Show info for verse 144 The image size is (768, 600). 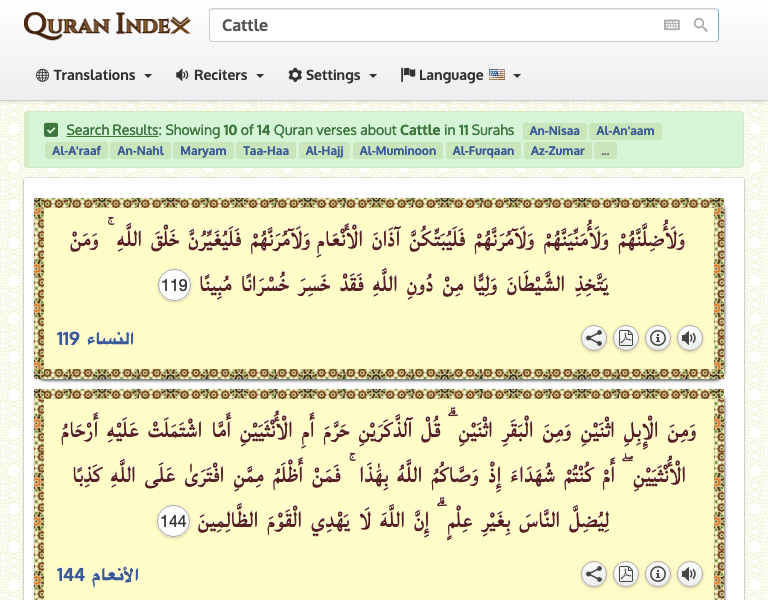pos(657,574)
